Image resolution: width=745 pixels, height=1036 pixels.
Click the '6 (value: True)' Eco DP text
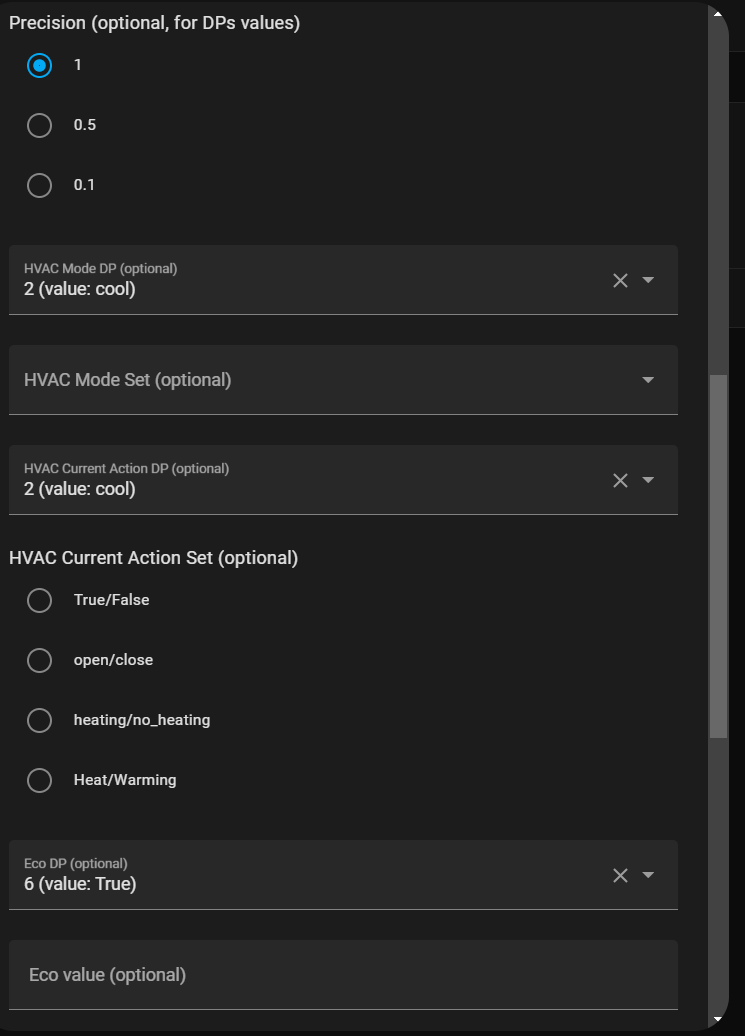tap(80, 884)
